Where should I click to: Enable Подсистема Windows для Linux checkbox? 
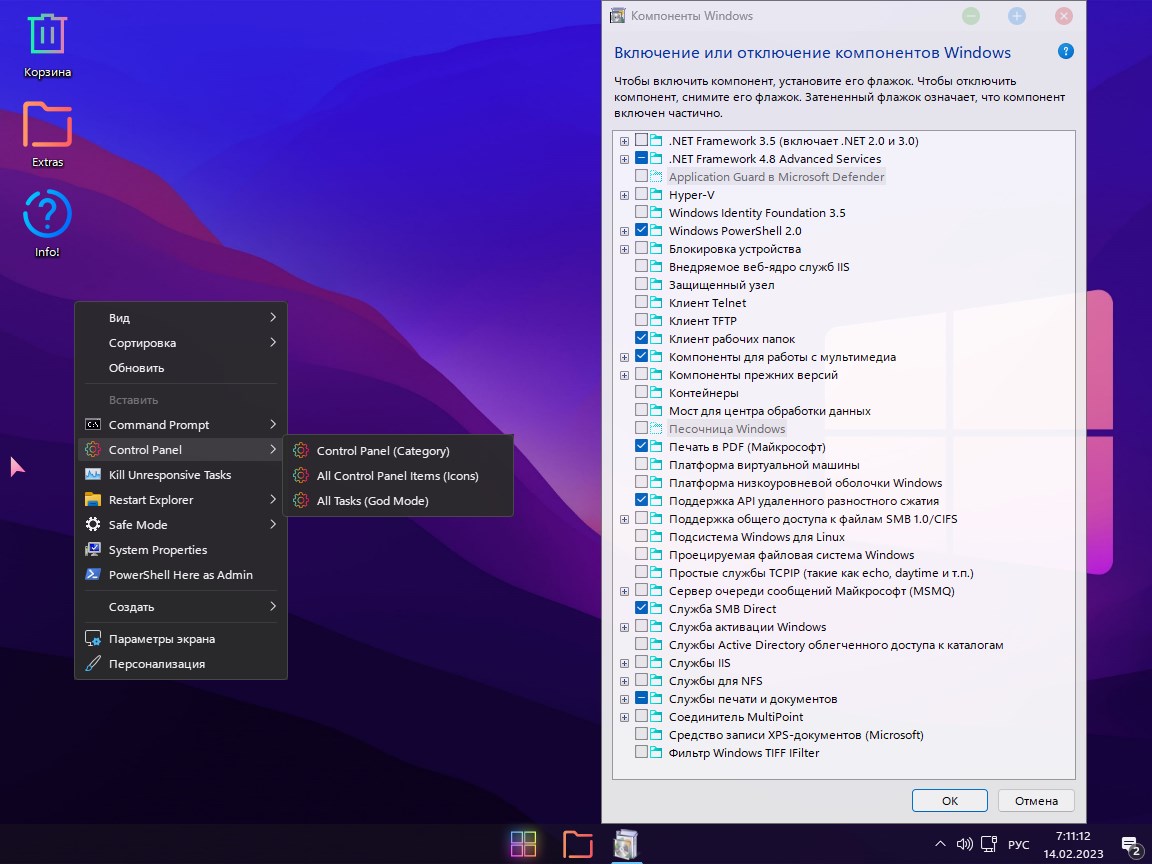point(641,537)
